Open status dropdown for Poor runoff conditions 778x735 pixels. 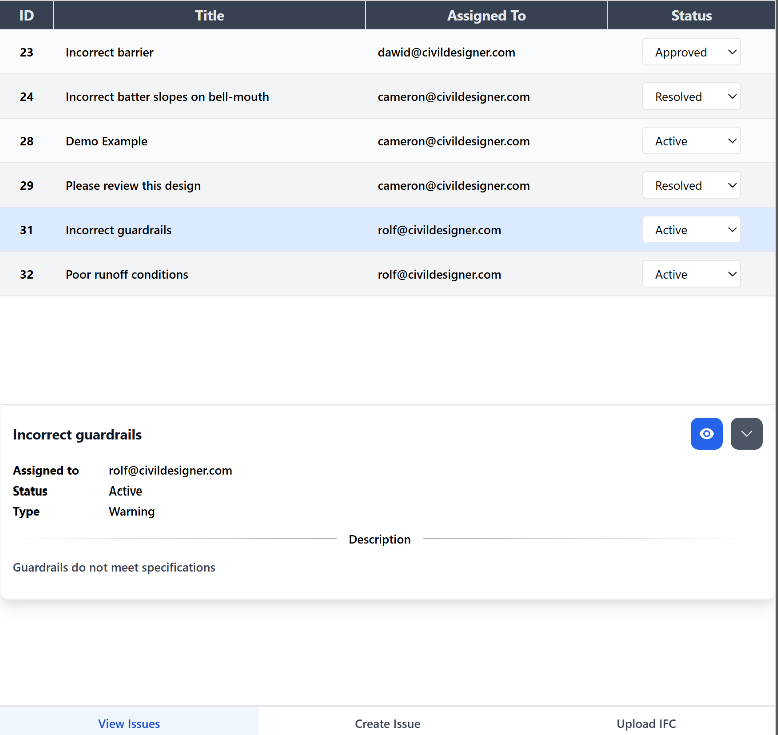(691, 275)
